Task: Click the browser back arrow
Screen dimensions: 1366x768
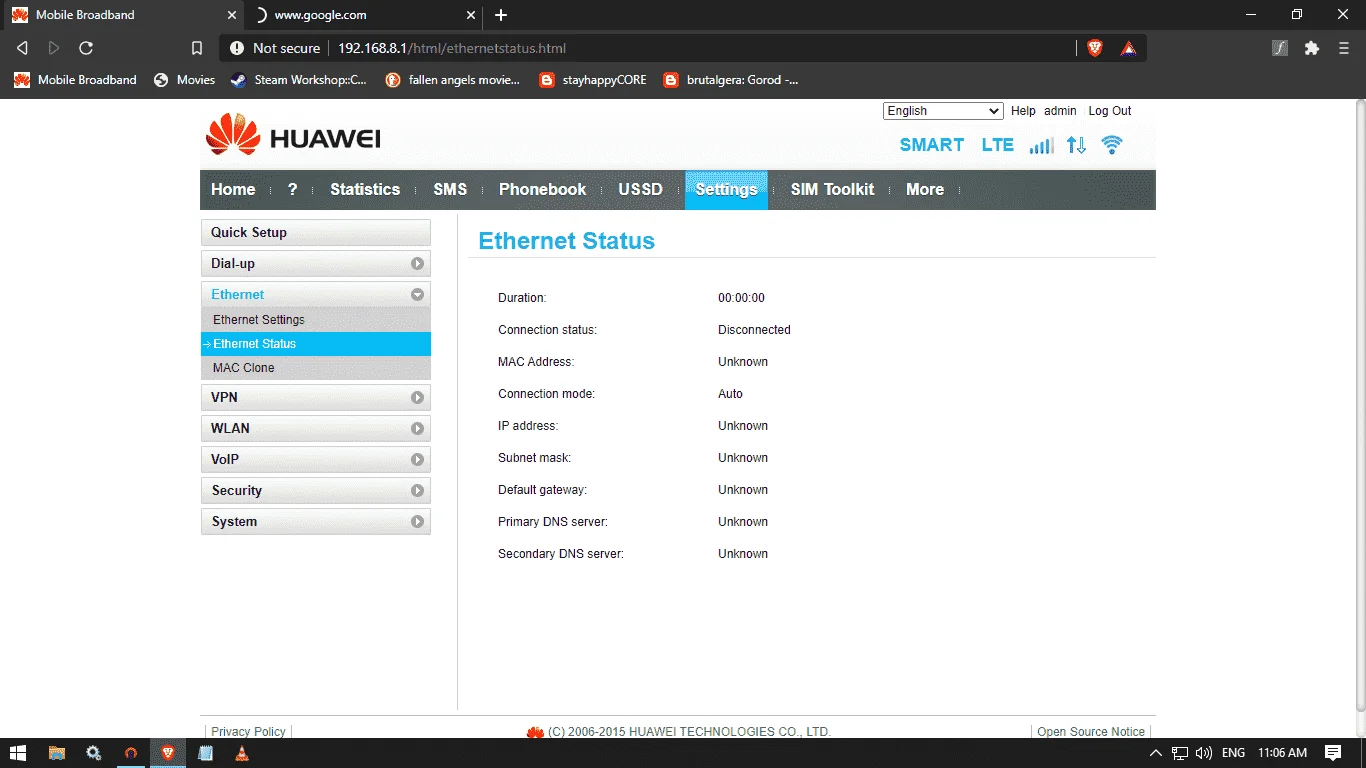Action: pos(22,48)
